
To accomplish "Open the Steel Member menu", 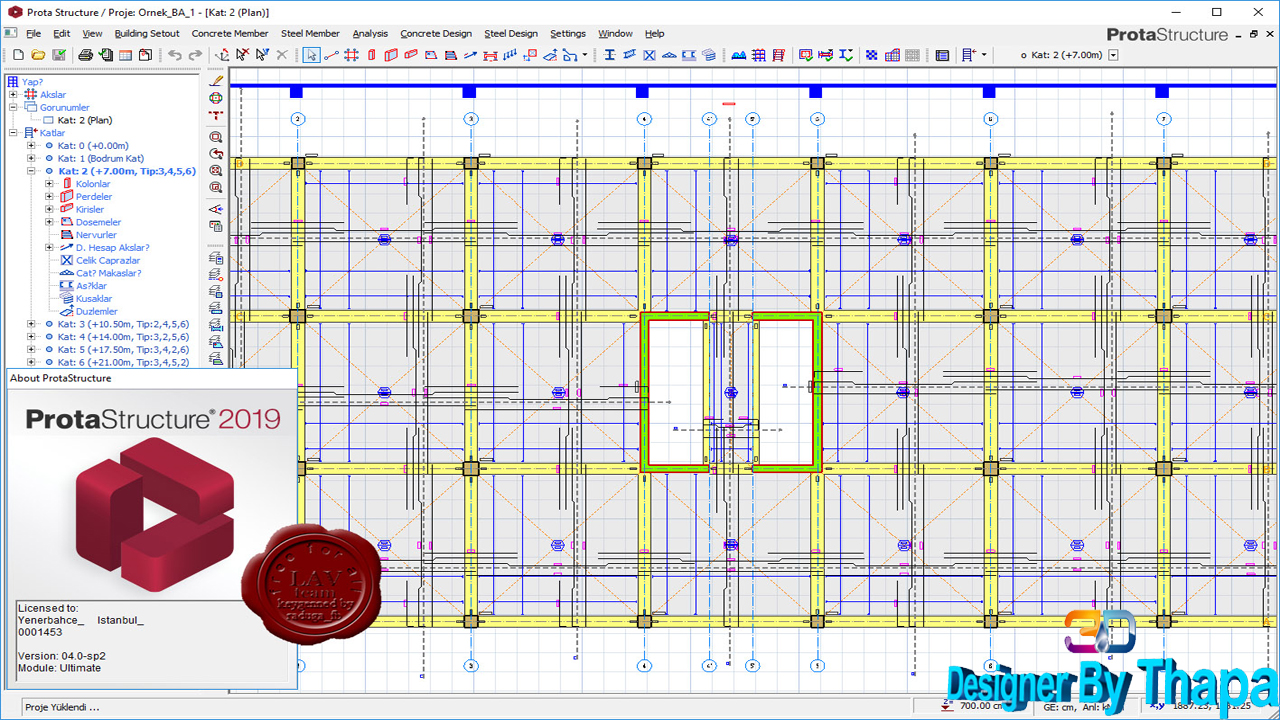I will coord(310,34).
